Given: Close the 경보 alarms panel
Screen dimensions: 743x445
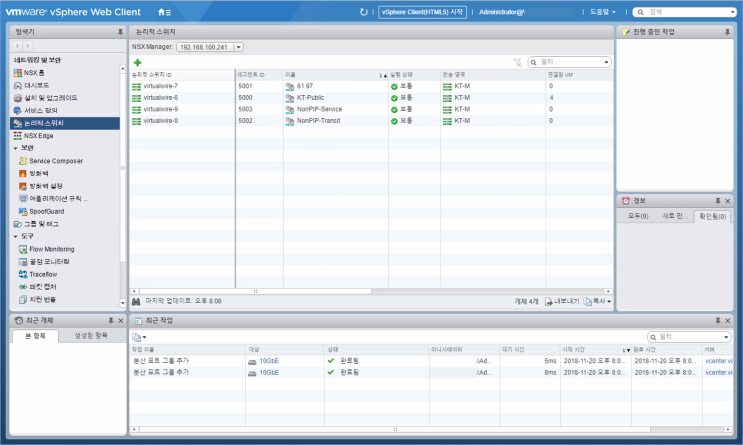Looking at the screenshot, I should coord(728,201).
